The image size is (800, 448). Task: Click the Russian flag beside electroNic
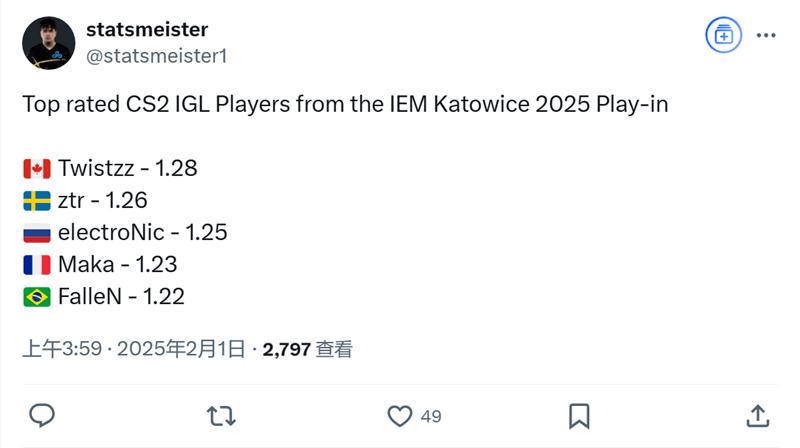(x=37, y=233)
